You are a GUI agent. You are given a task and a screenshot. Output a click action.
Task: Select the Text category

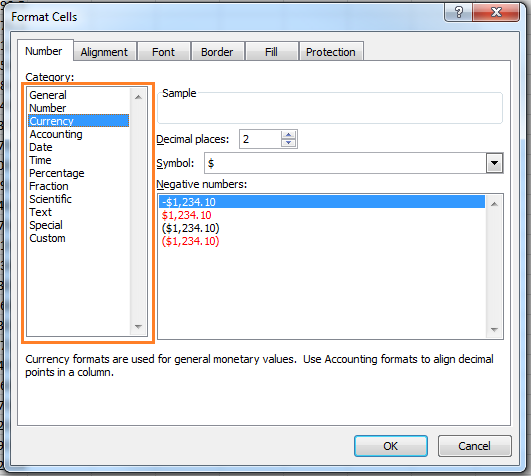[79, 212]
